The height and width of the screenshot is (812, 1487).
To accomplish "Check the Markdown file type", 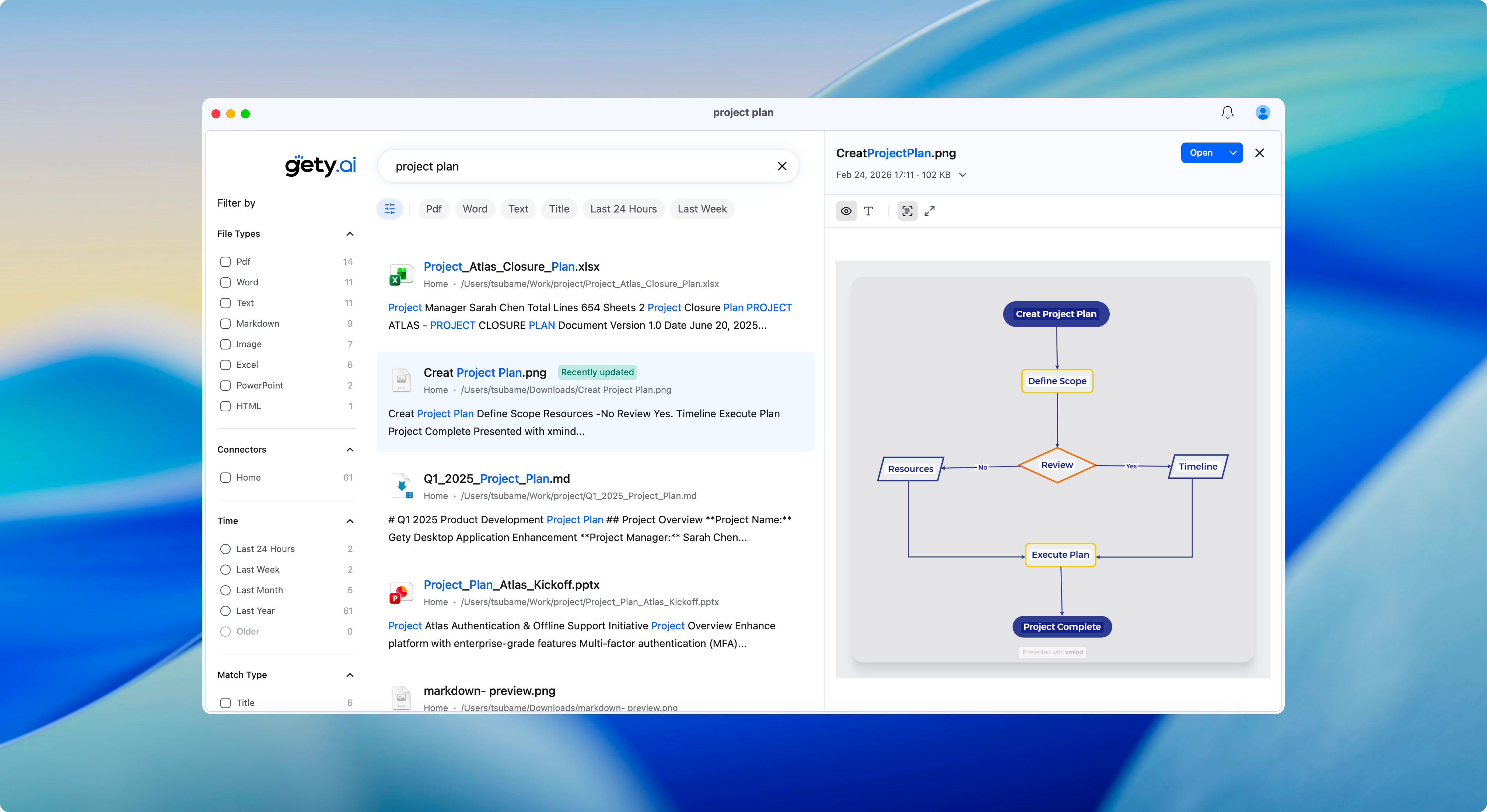I will tap(226, 324).
